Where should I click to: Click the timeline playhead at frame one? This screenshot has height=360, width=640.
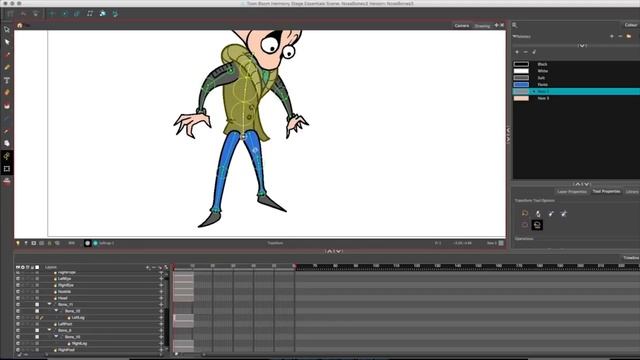[x=174, y=267]
